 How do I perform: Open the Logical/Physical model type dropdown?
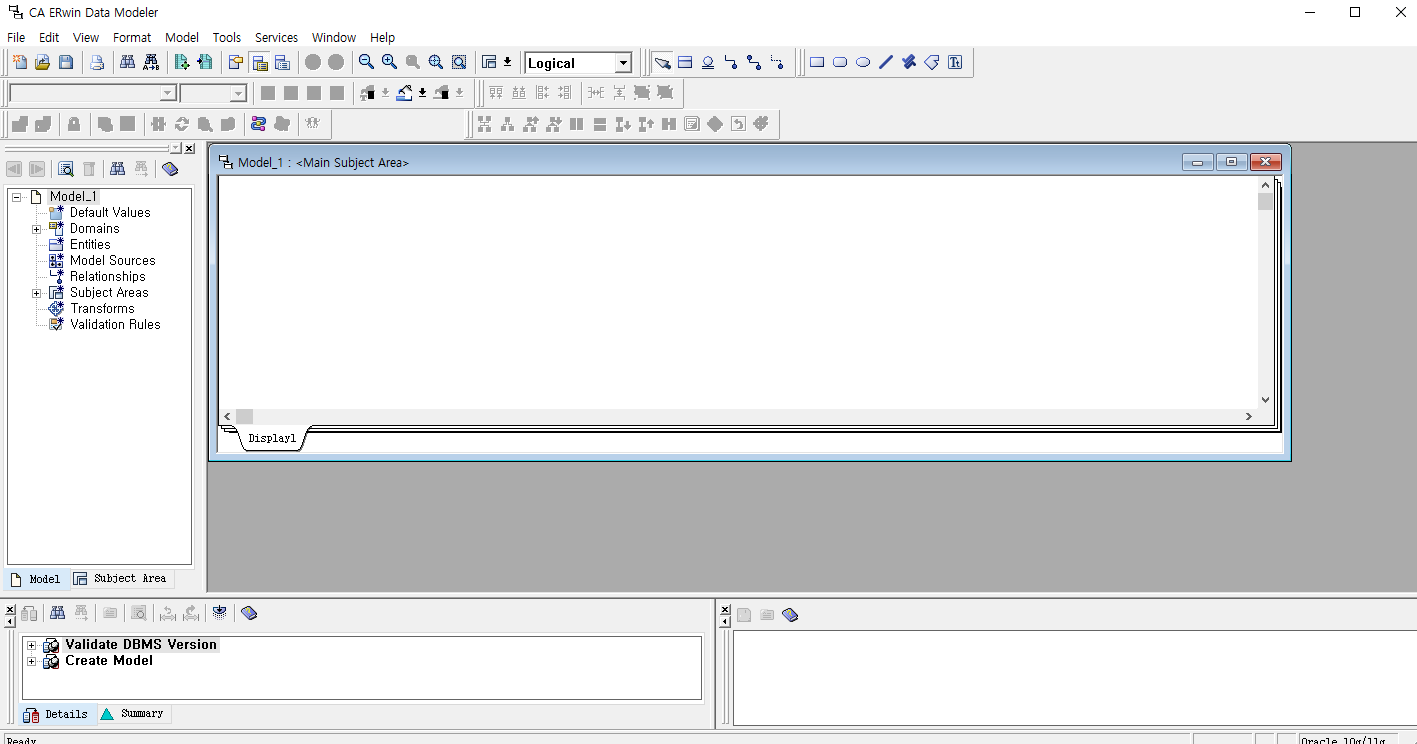click(623, 63)
